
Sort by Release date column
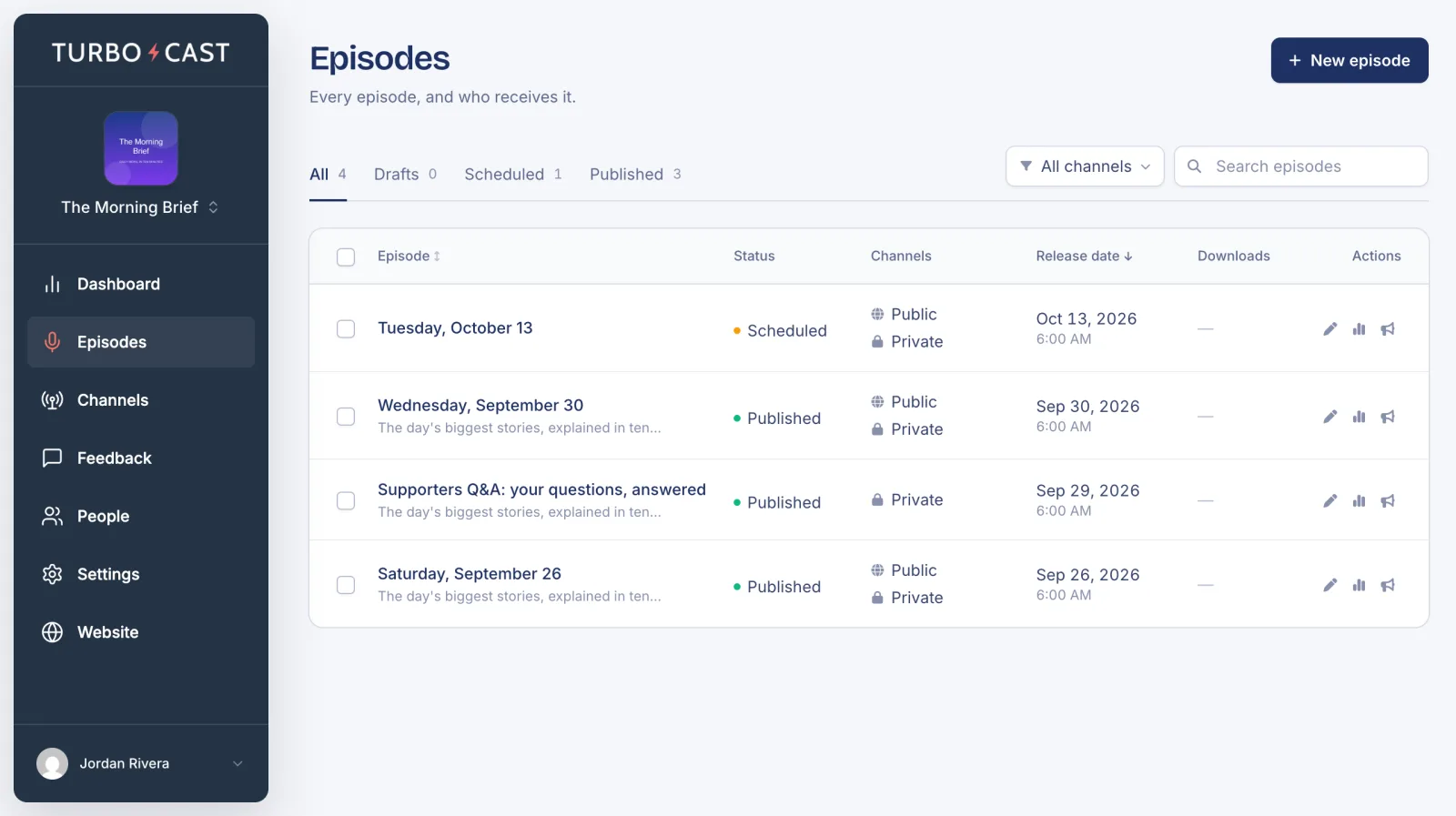pyautogui.click(x=1084, y=257)
